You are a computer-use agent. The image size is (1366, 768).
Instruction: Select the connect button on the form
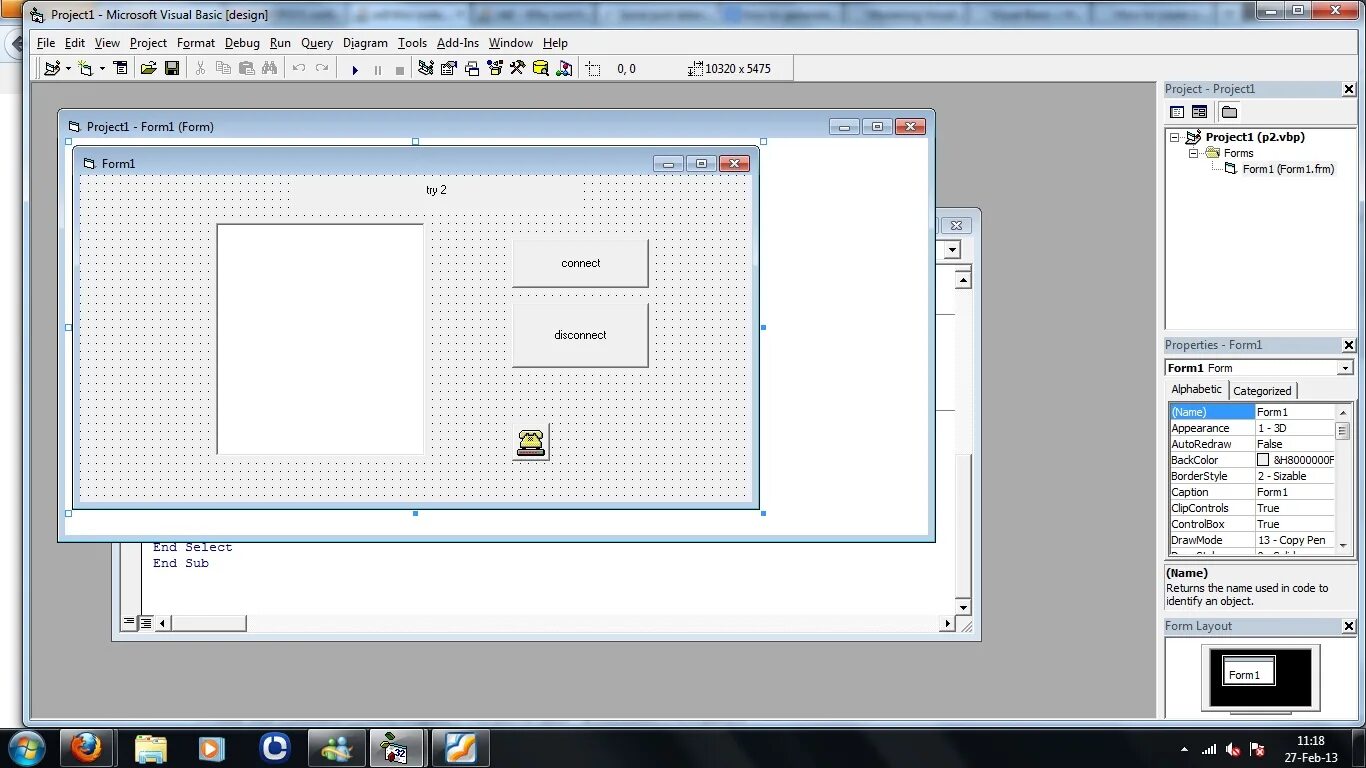[580, 263]
